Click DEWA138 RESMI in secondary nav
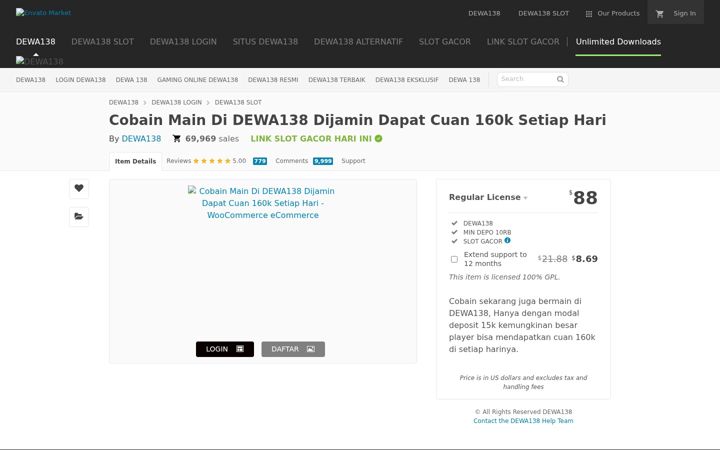 273,79
